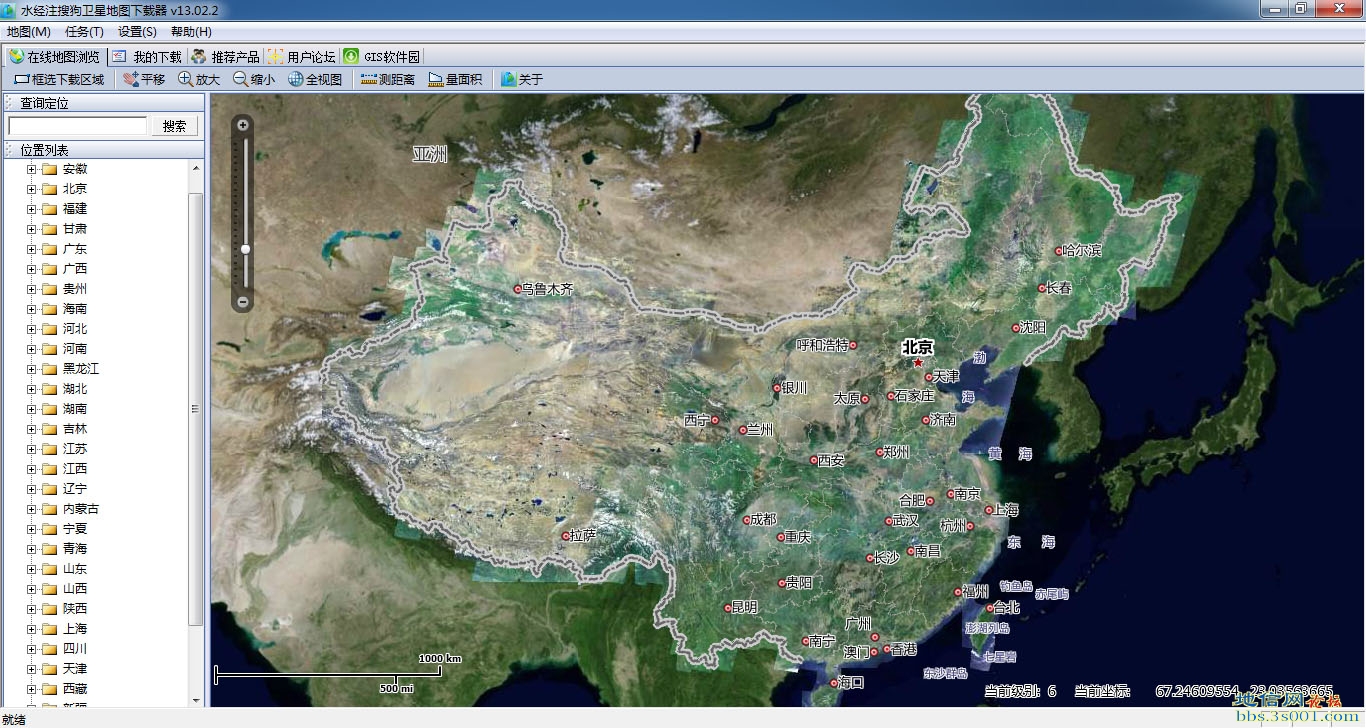Click the minus button on map zoom slider
This screenshot has width=1366, height=728.
243,301
